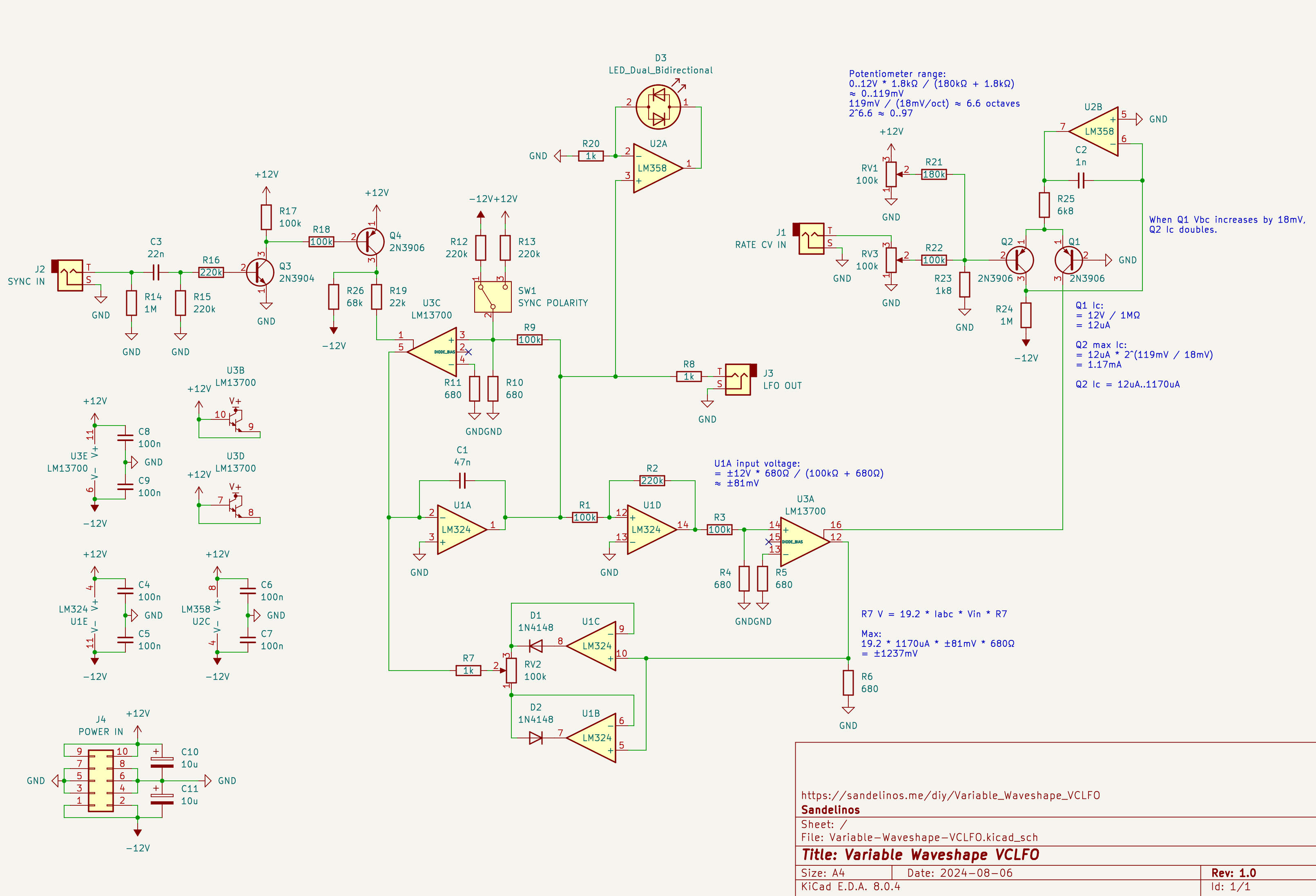Click the U1D LM324 op-amp symbol
The width and height of the screenshot is (1316, 896).
tap(652, 530)
